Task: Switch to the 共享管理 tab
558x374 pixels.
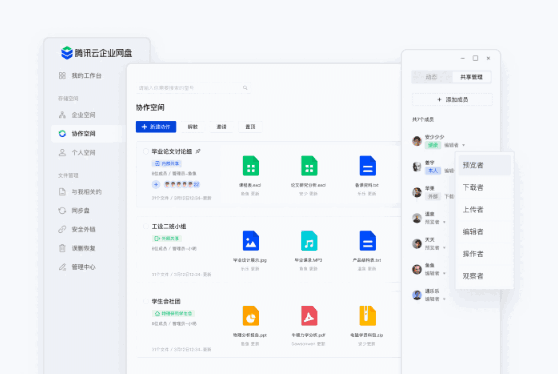Action: click(x=471, y=77)
